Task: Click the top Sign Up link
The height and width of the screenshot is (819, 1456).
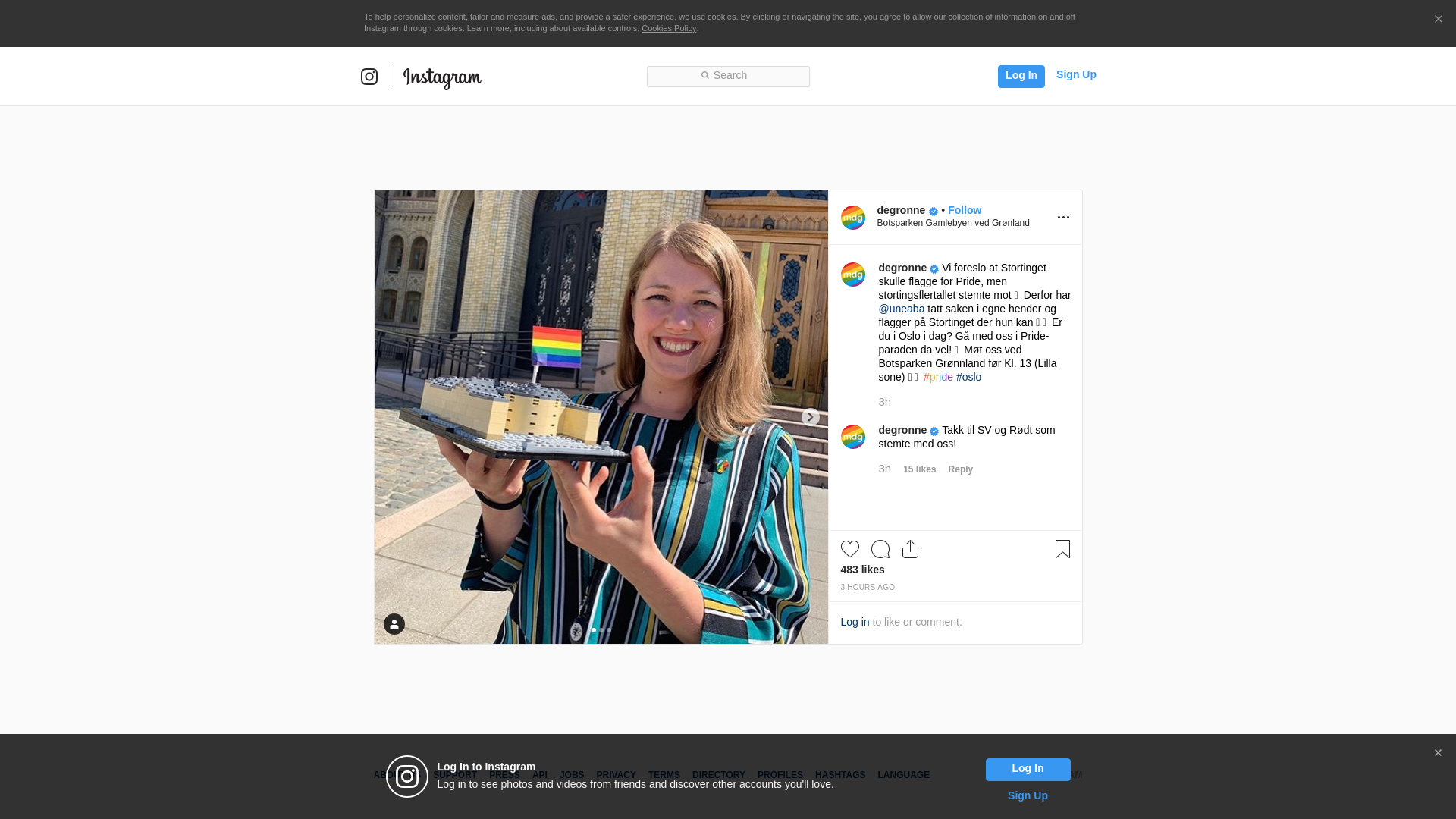Action: coord(1076,74)
